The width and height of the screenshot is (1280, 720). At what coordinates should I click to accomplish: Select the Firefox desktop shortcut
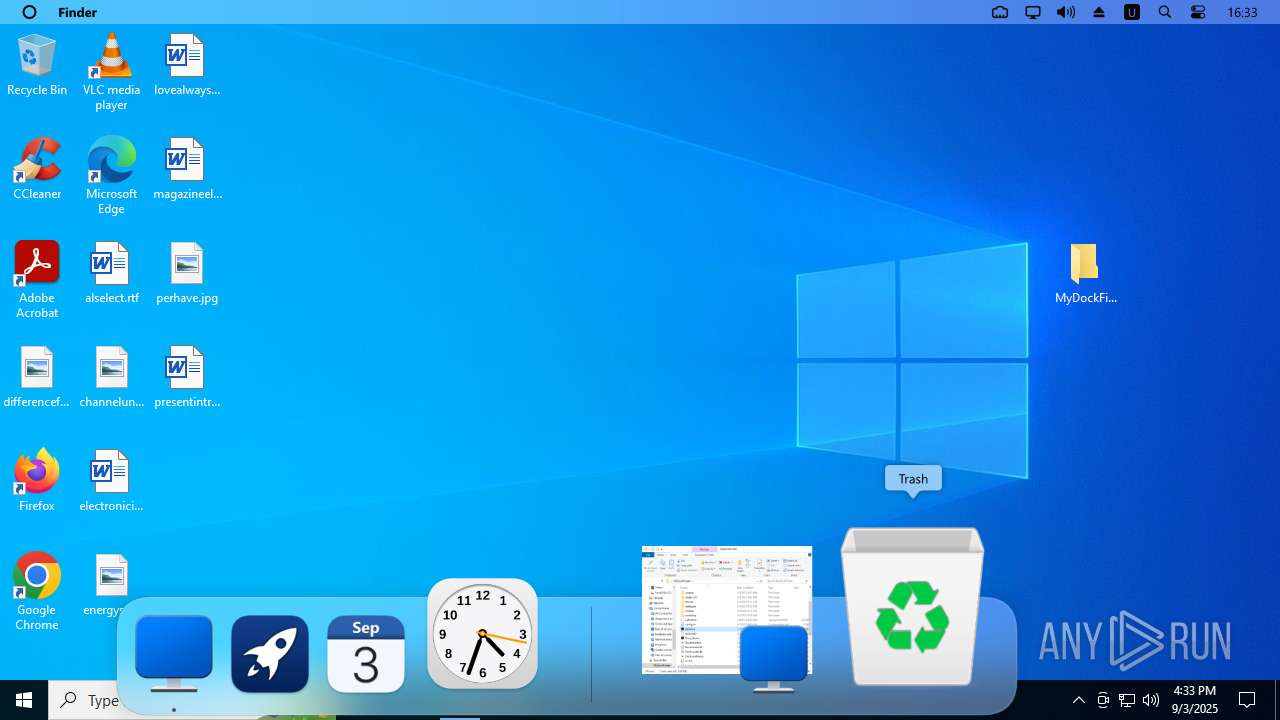tap(37, 481)
